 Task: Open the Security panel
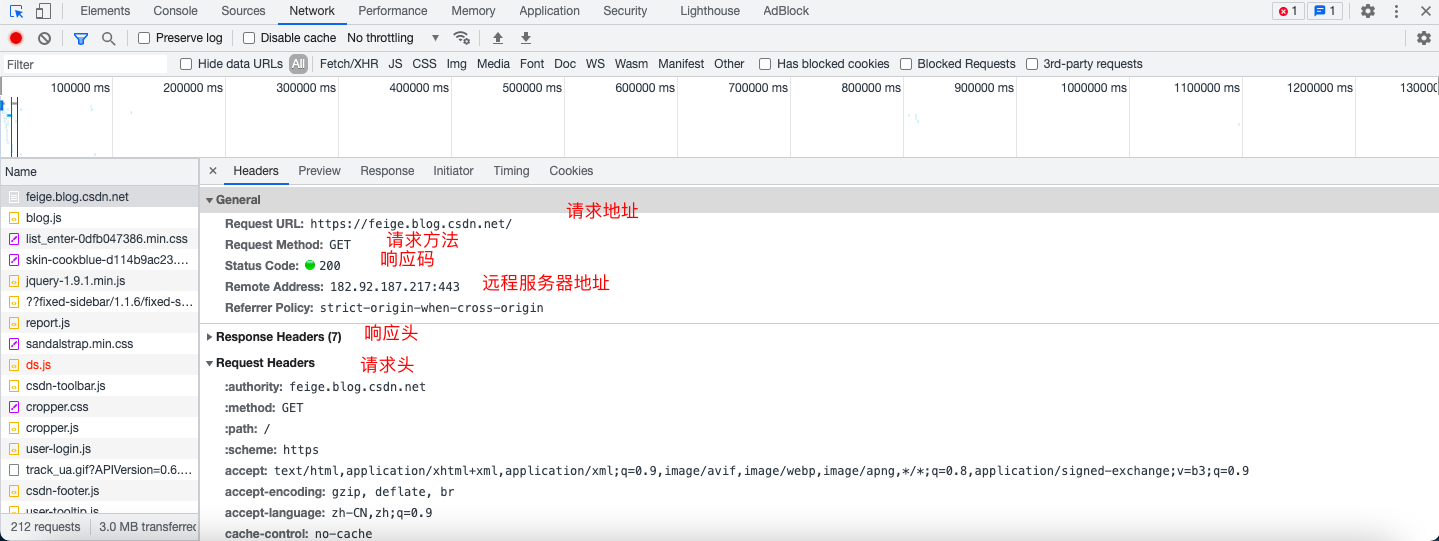click(625, 11)
